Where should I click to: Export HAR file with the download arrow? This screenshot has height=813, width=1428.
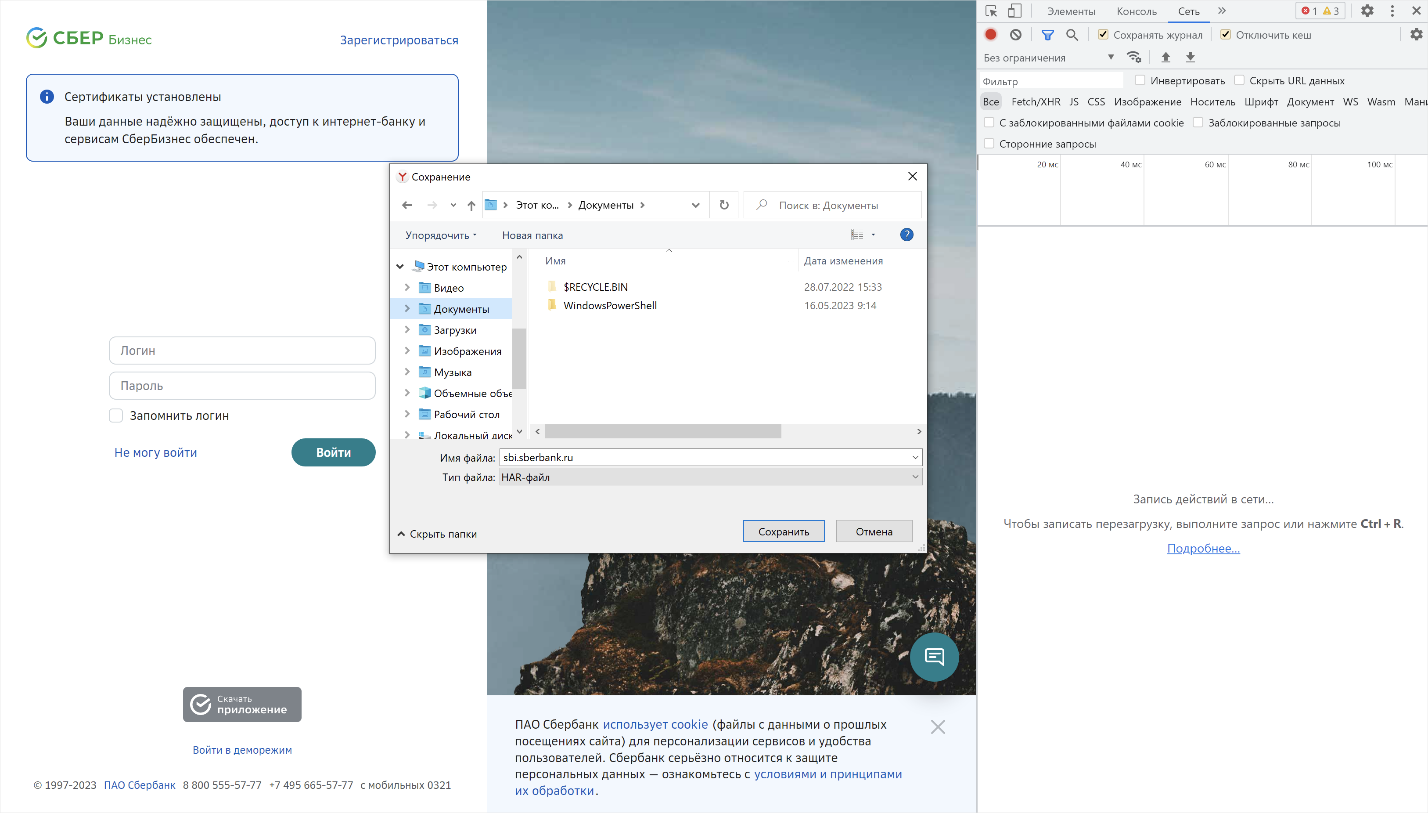[x=1190, y=57]
